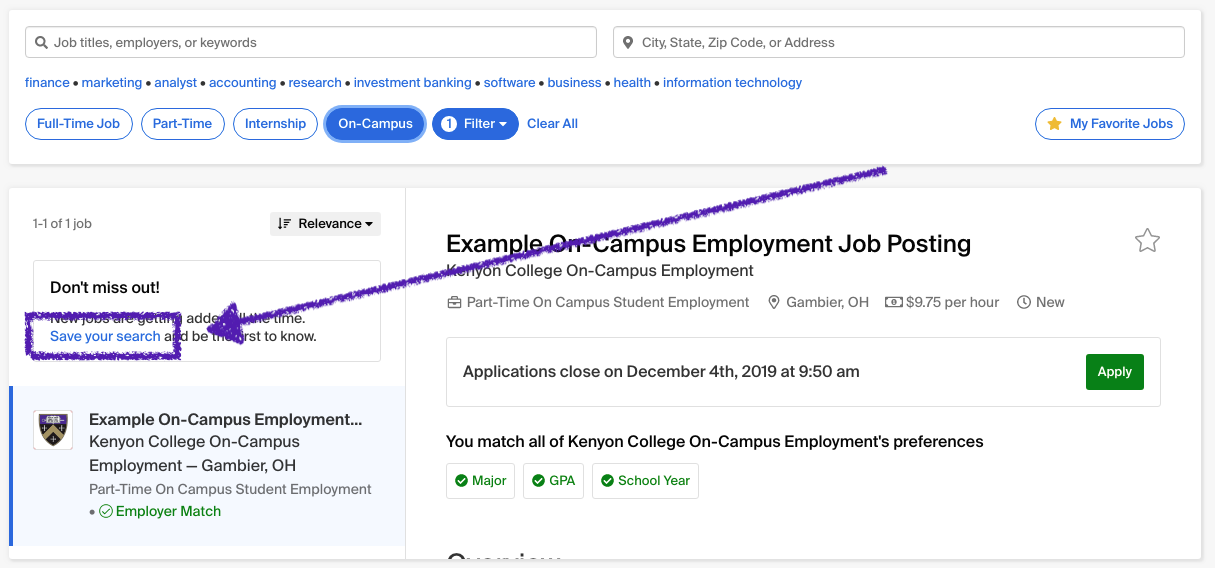Select the marketing suggested keyword
The image size is (1215, 568).
click(112, 83)
